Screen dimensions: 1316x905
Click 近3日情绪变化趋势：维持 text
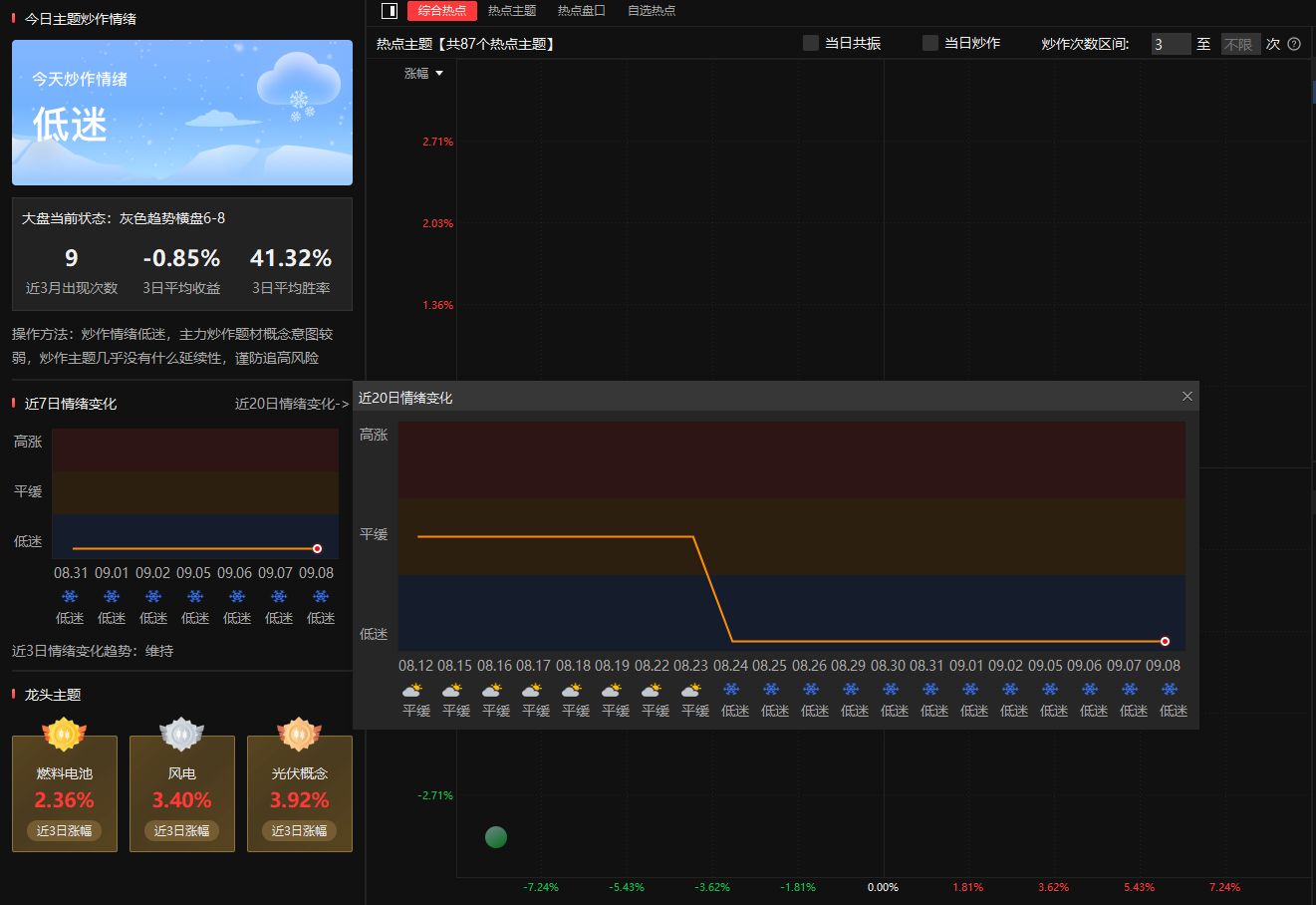click(x=93, y=651)
